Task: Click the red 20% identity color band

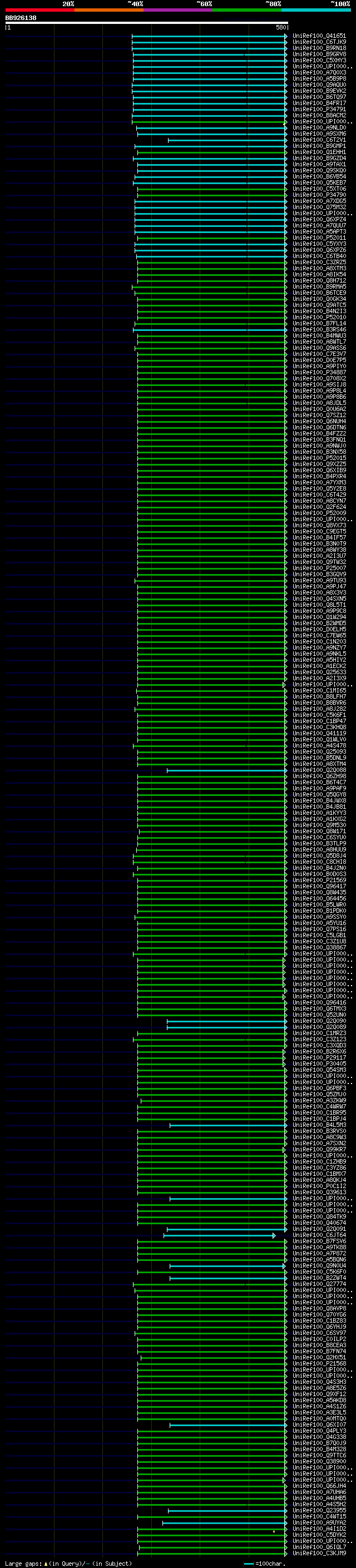Action: click(39, 10)
